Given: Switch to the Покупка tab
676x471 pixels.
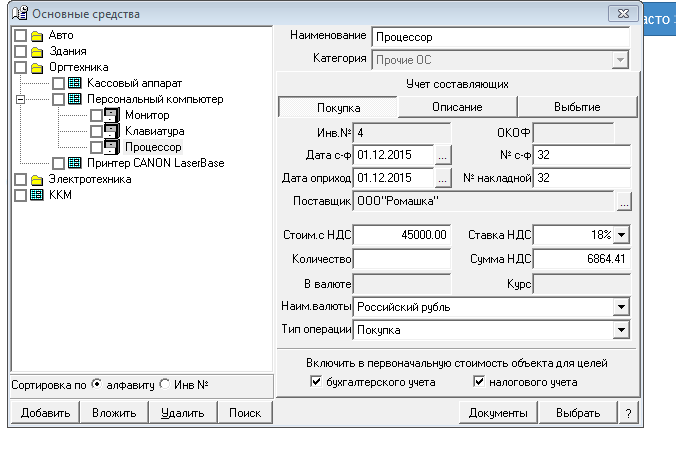Looking at the screenshot, I should point(338,107).
